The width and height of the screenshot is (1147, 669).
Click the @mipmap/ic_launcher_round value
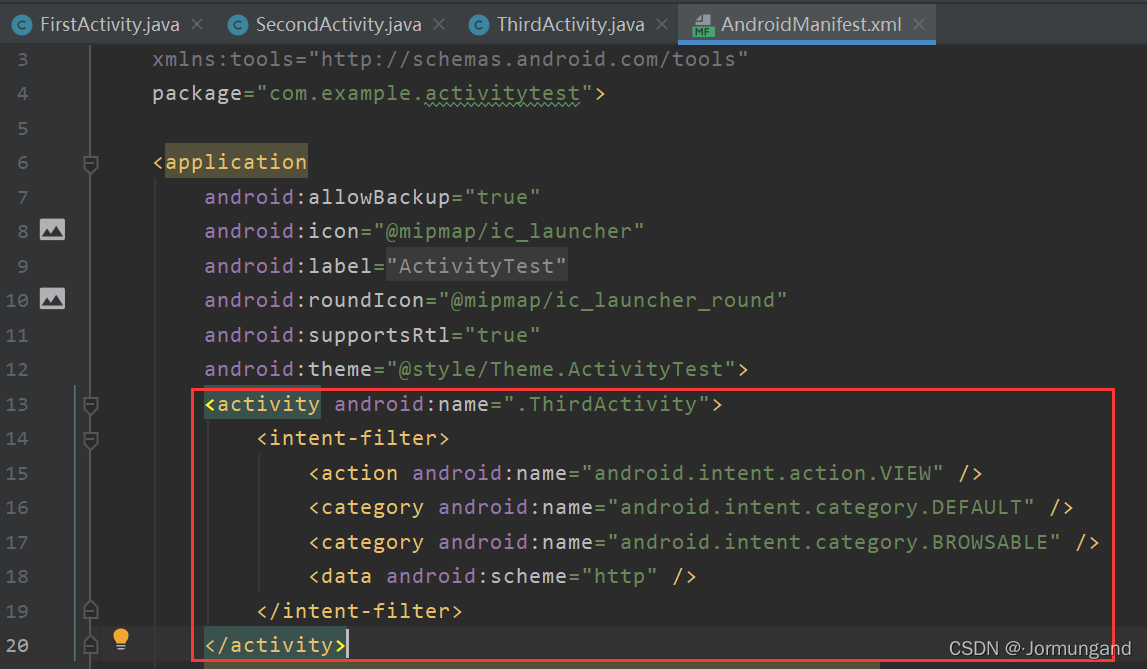[x=613, y=300]
